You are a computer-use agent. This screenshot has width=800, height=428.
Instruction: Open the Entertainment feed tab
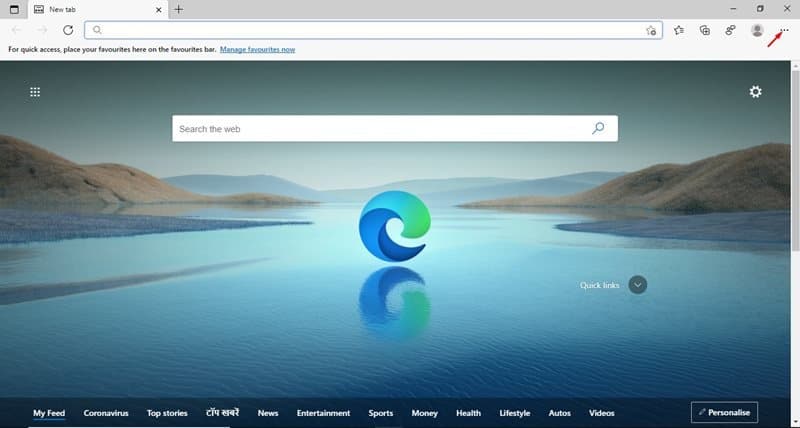point(323,413)
